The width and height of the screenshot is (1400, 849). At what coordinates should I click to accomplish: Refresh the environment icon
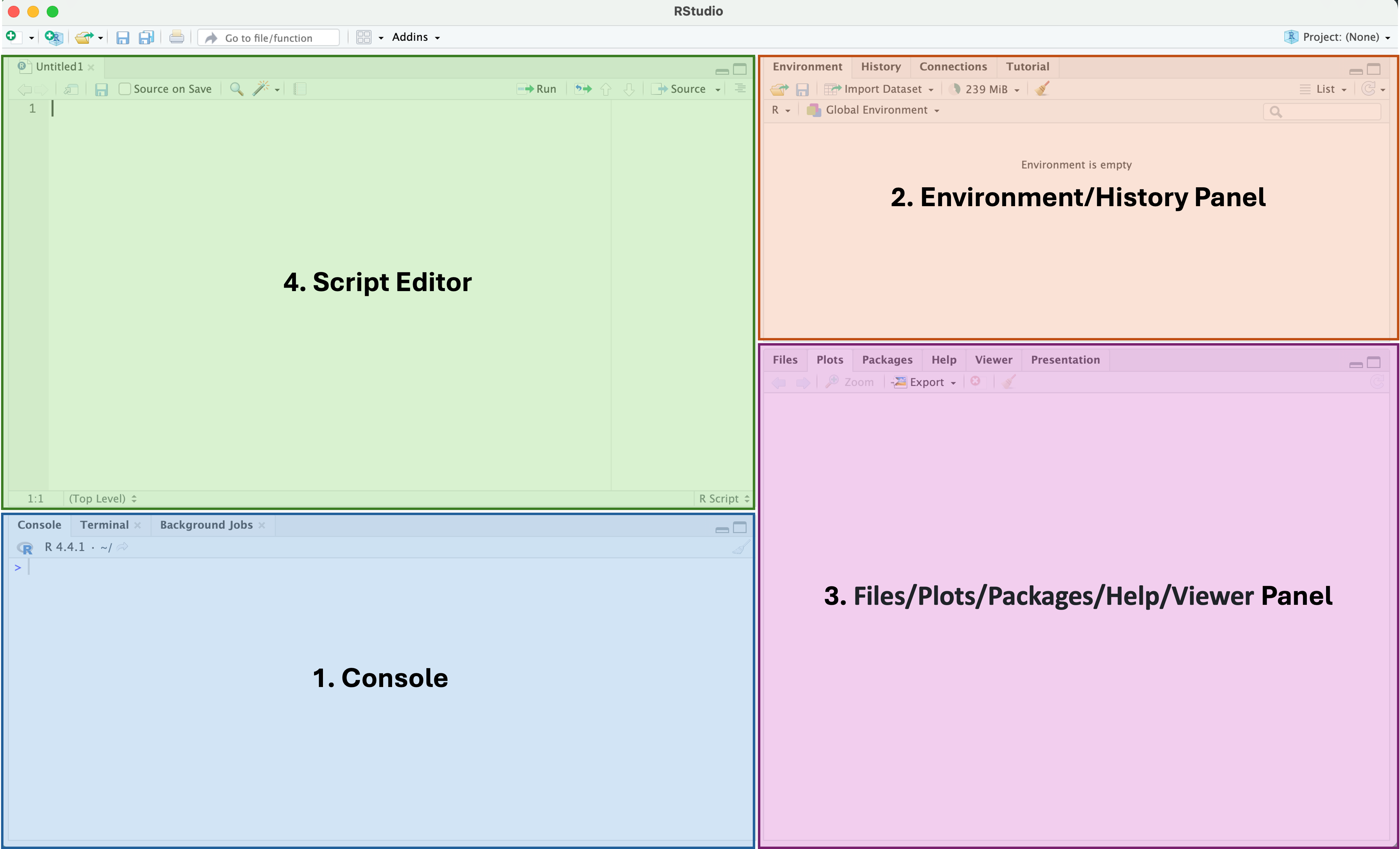pos(1369,88)
